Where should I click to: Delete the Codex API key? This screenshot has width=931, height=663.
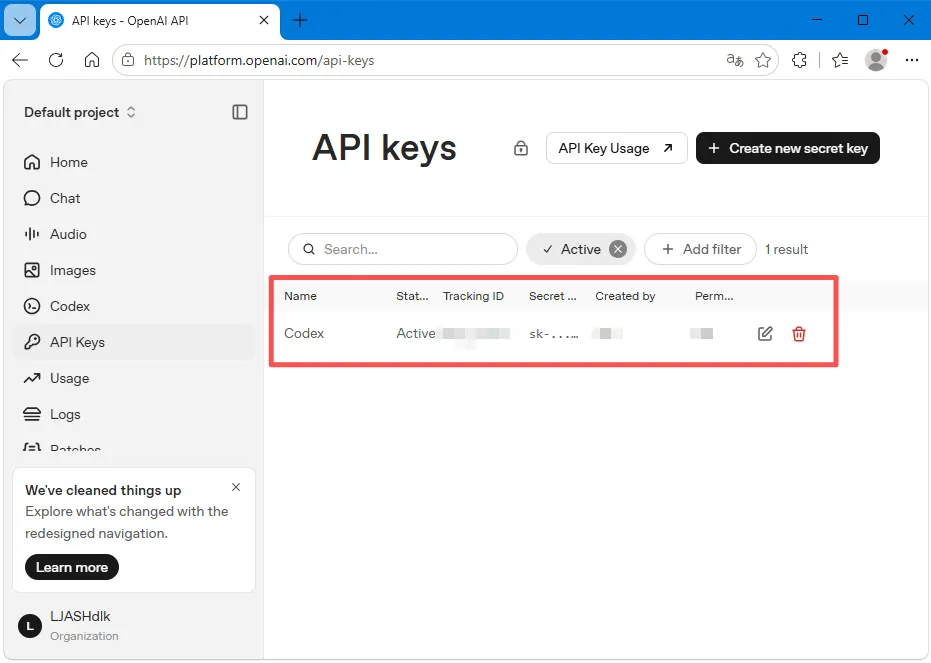tap(799, 334)
